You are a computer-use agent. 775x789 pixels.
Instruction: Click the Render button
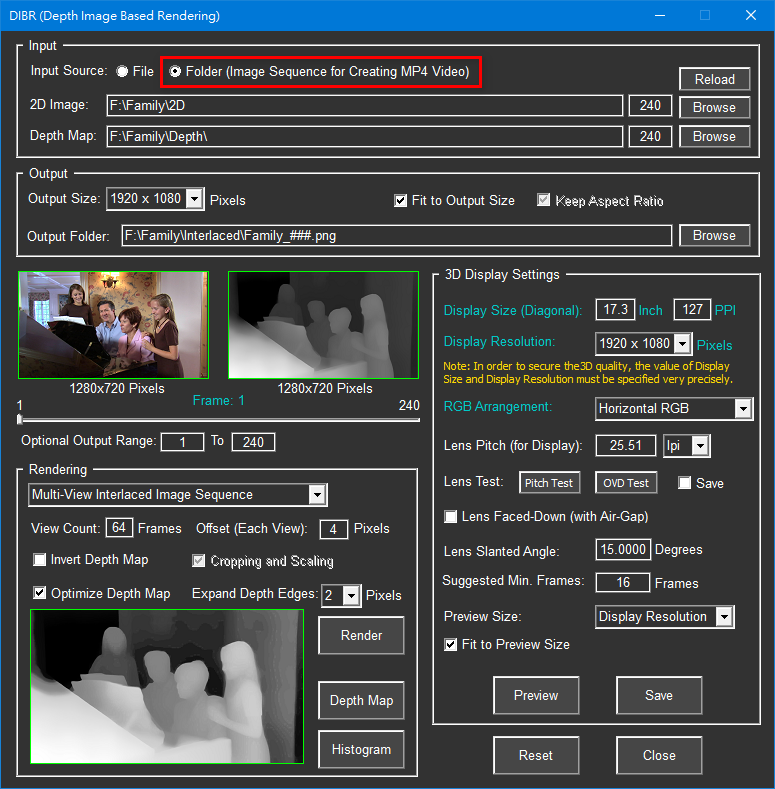(x=361, y=636)
